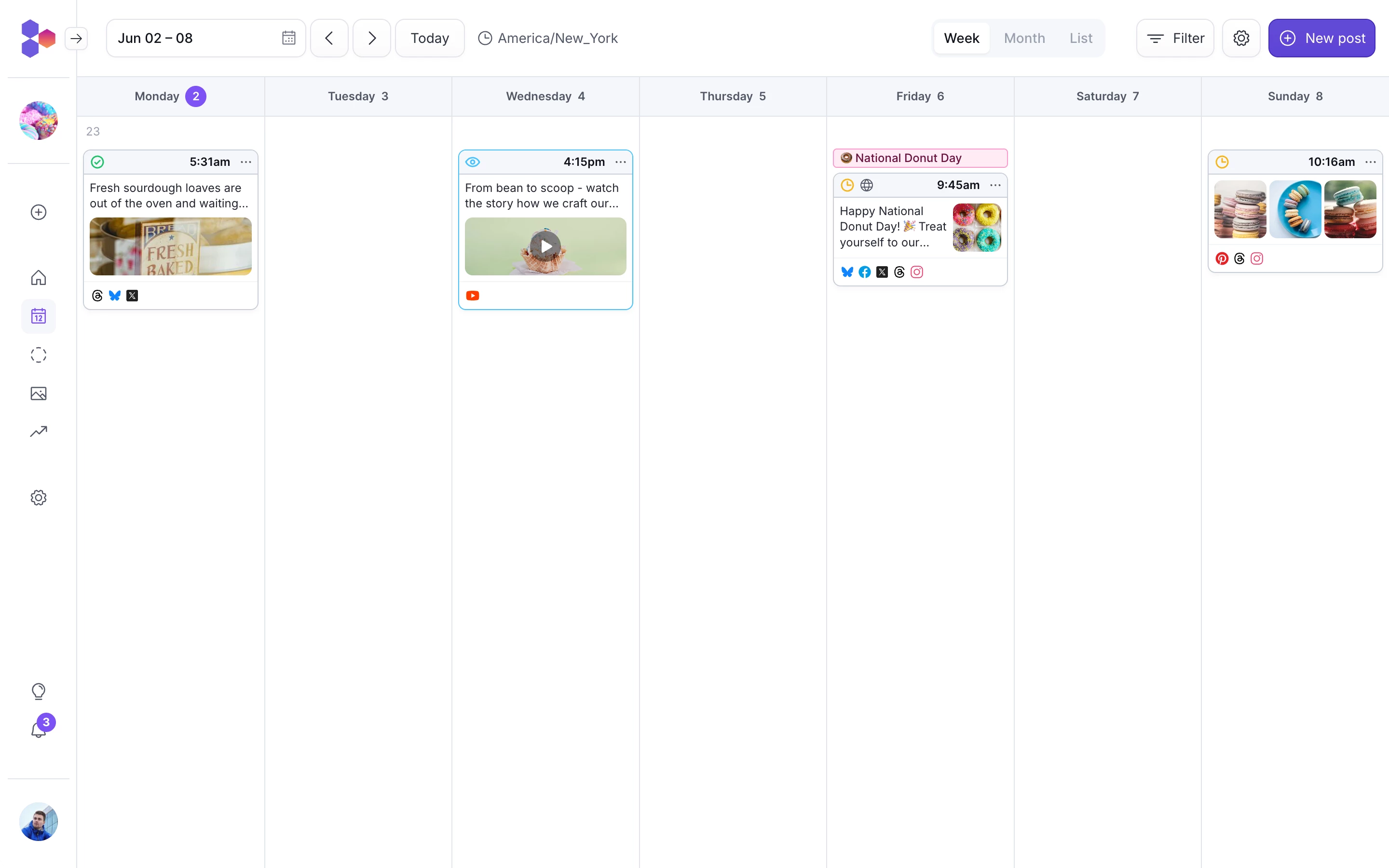Advance to next week with the chevron

pyautogui.click(x=371, y=38)
